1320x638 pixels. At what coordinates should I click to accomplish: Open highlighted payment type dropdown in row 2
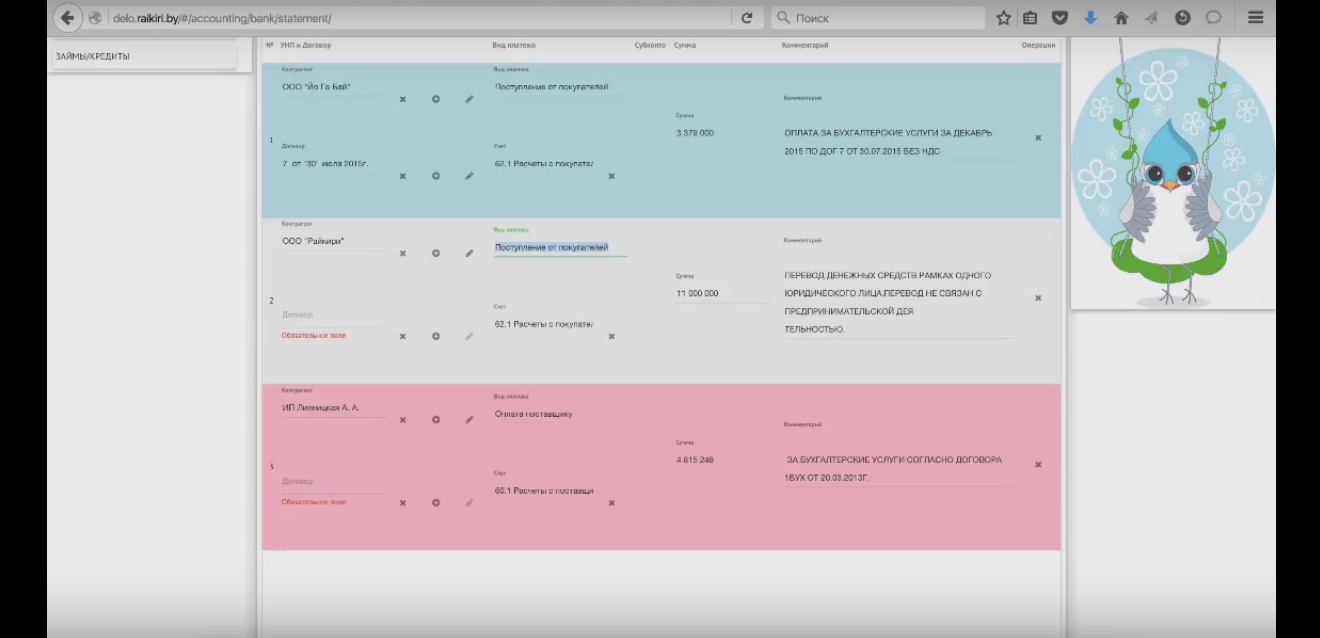pos(560,247)
